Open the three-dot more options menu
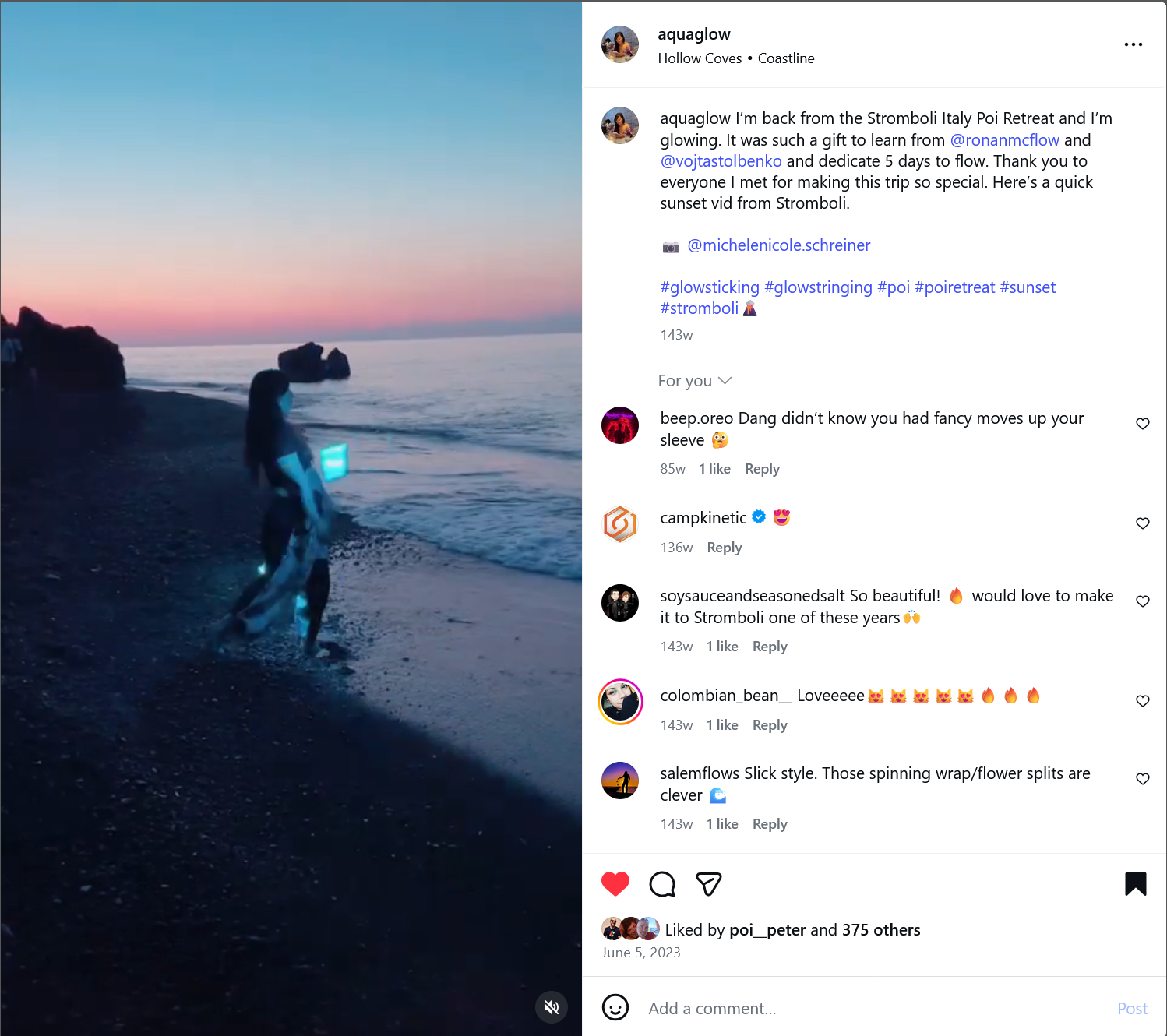The height and width of the screenshot is (1036, 1167). click(x=1134, y=44)
